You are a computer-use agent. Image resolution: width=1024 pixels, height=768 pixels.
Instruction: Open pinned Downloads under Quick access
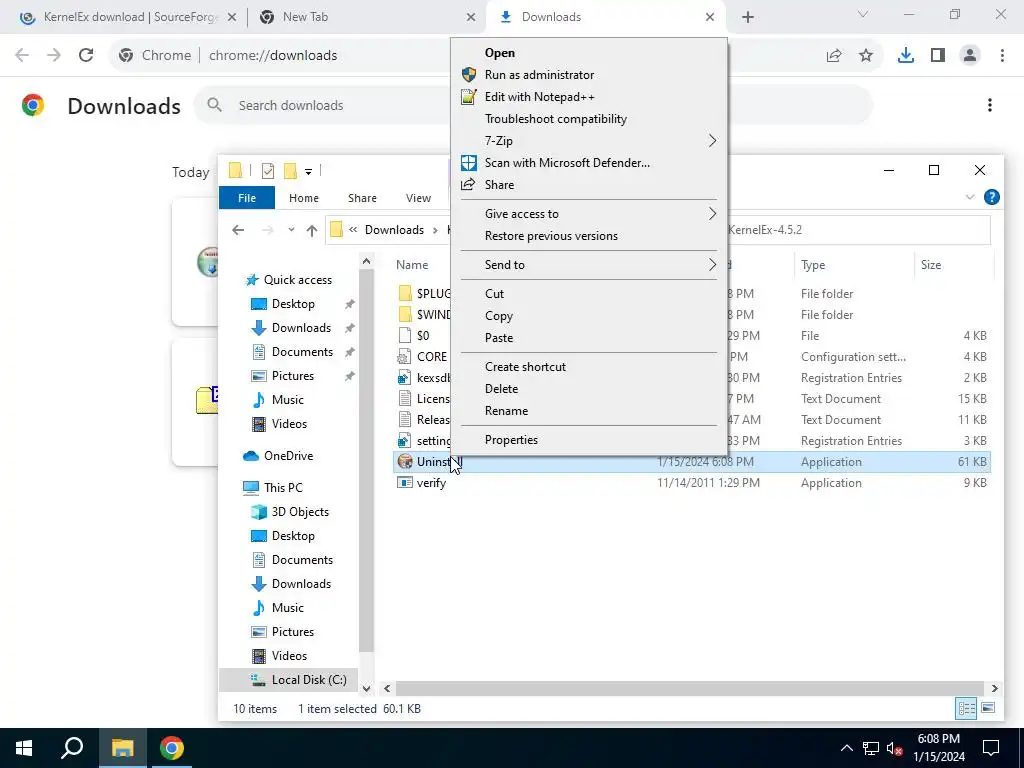(x=301, y=328)
